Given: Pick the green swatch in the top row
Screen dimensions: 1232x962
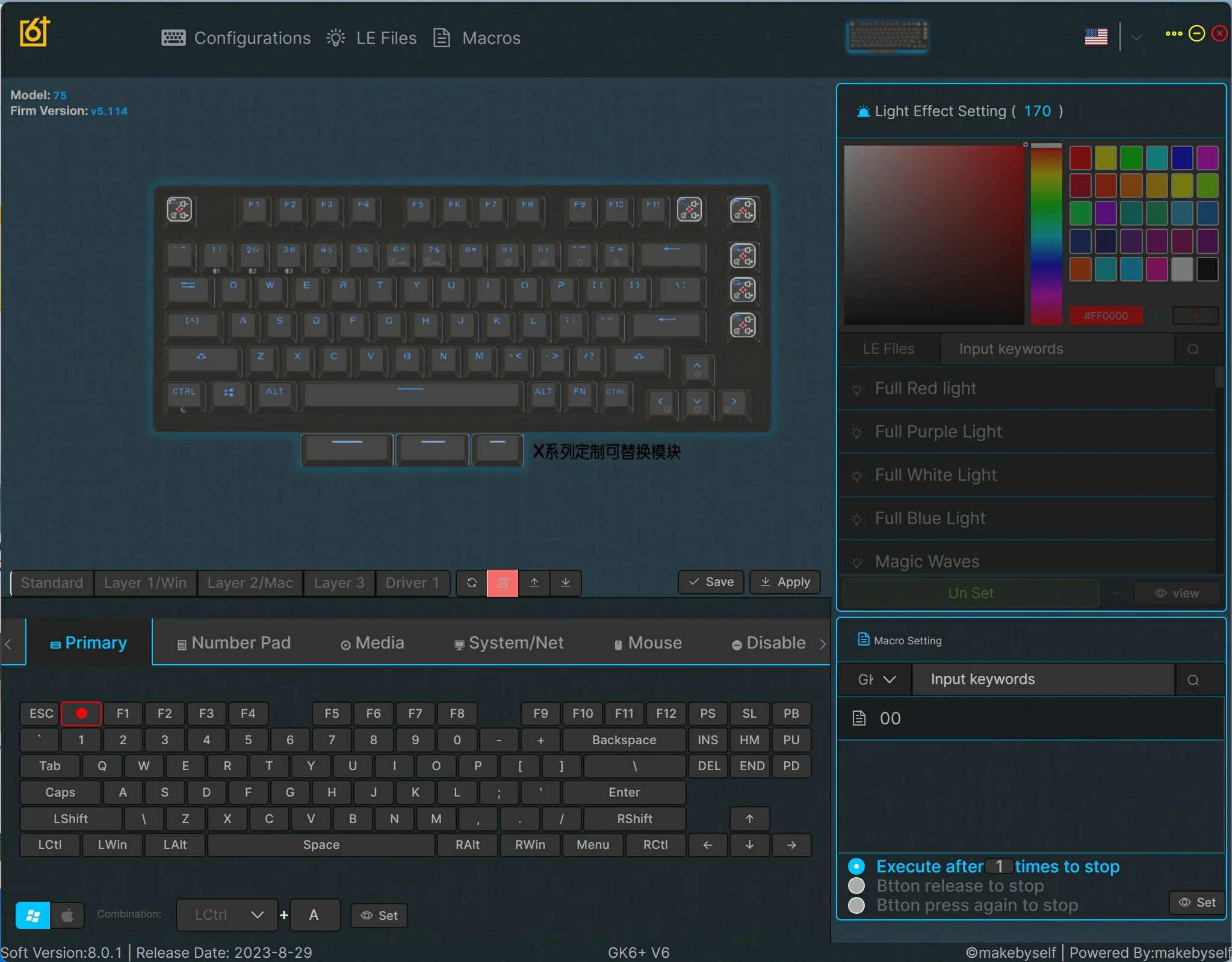Looking at the screenshot, I should (x=1131, y=158).
